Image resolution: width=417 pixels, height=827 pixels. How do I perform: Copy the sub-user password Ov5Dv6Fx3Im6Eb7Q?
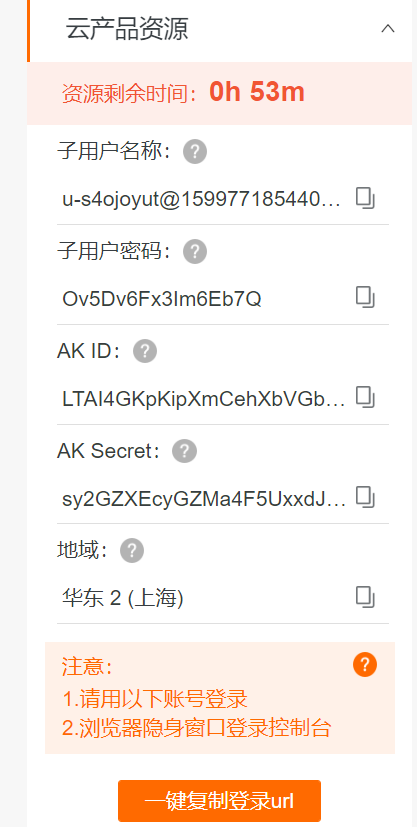tap(365, 298)
